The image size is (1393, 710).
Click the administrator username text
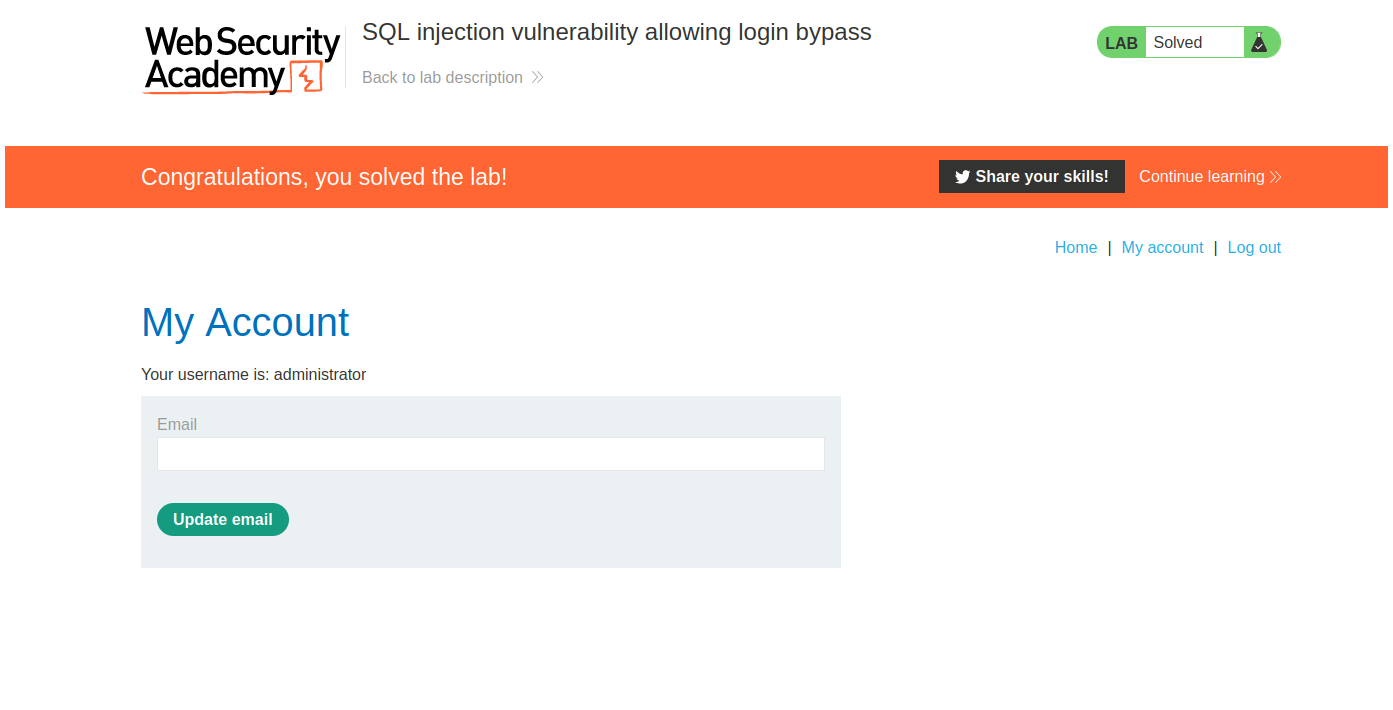click(320, 375)
